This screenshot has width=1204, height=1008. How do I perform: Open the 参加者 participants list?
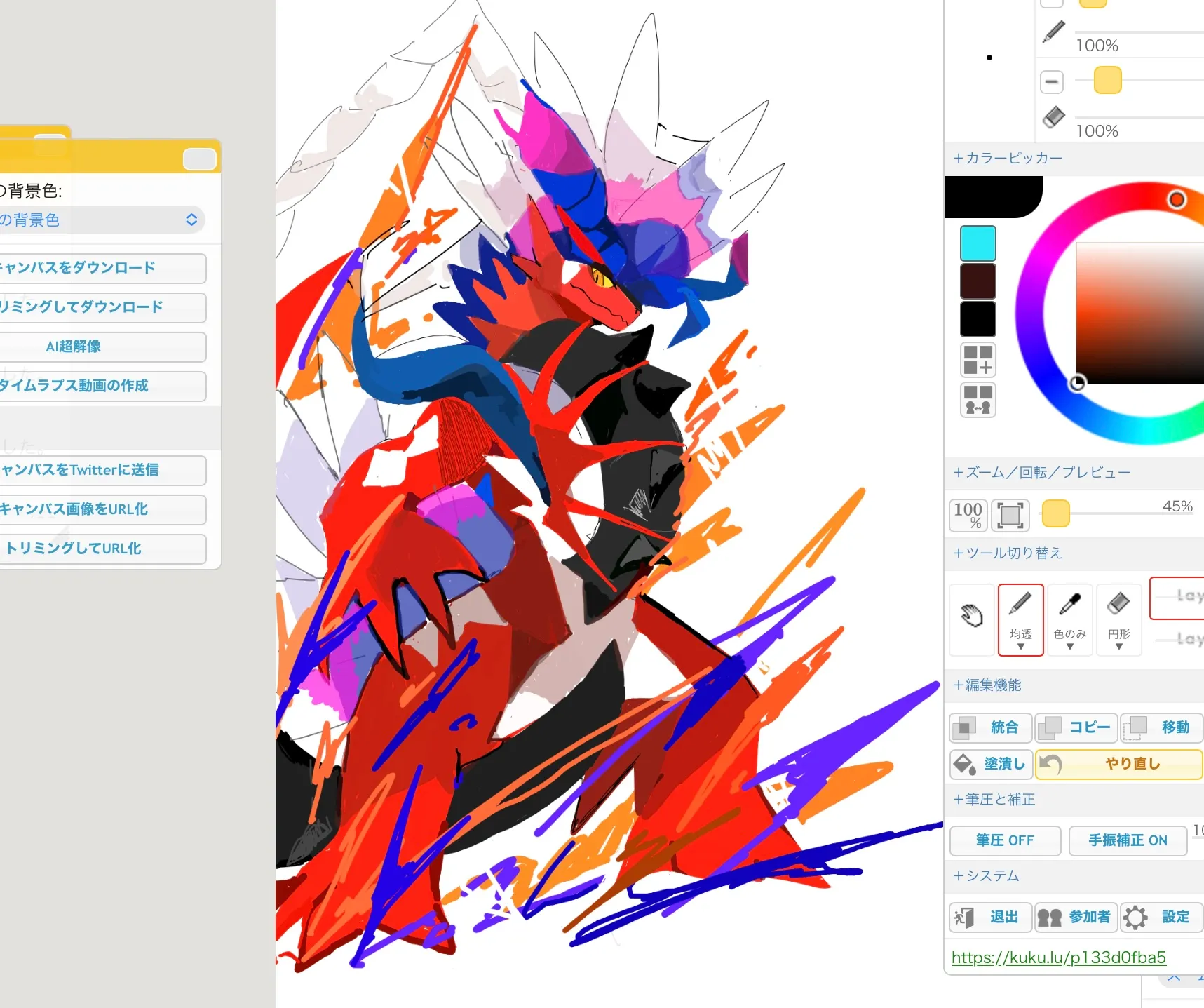click(1076, 917)
